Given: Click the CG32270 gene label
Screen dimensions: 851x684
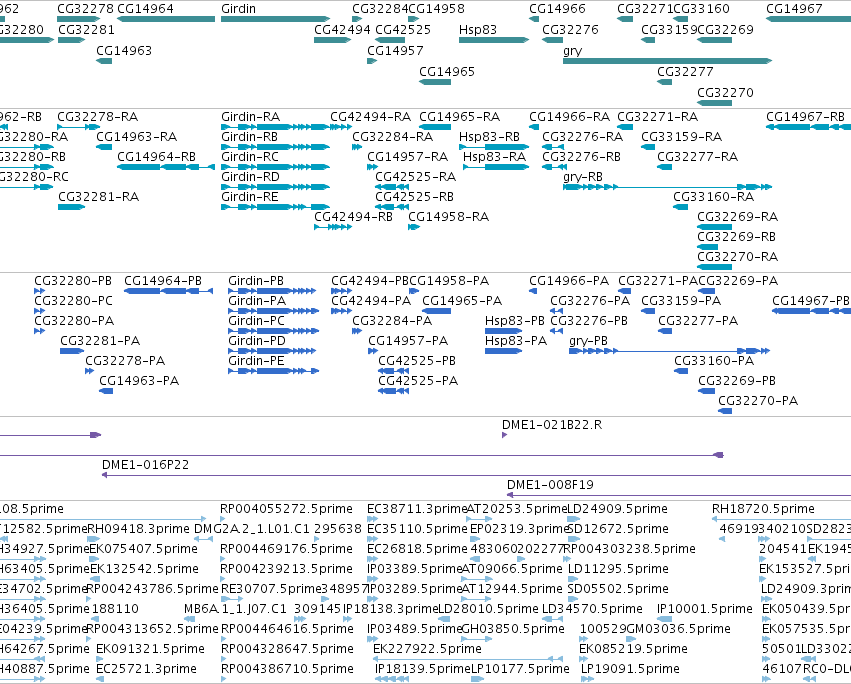Looking at the screenshot, I should [x=726, y=92].
